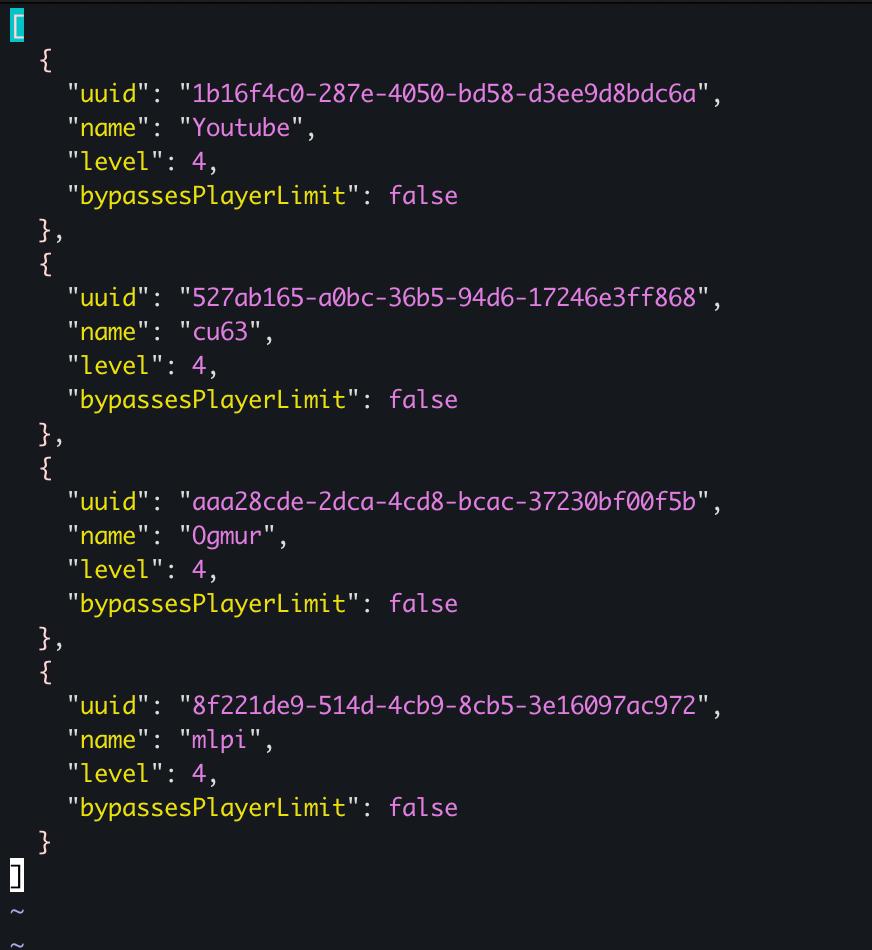Click the false value in cu63's entry

tap(423, 400)
